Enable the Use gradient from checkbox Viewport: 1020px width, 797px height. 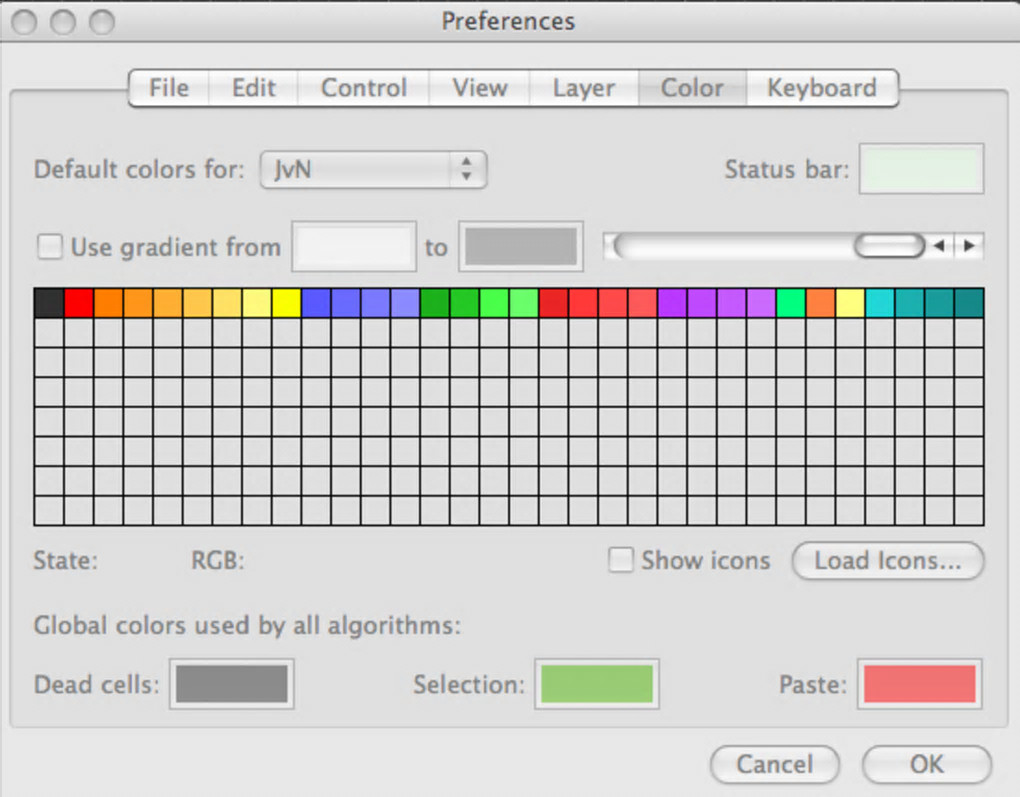click(x=50, y=247)
